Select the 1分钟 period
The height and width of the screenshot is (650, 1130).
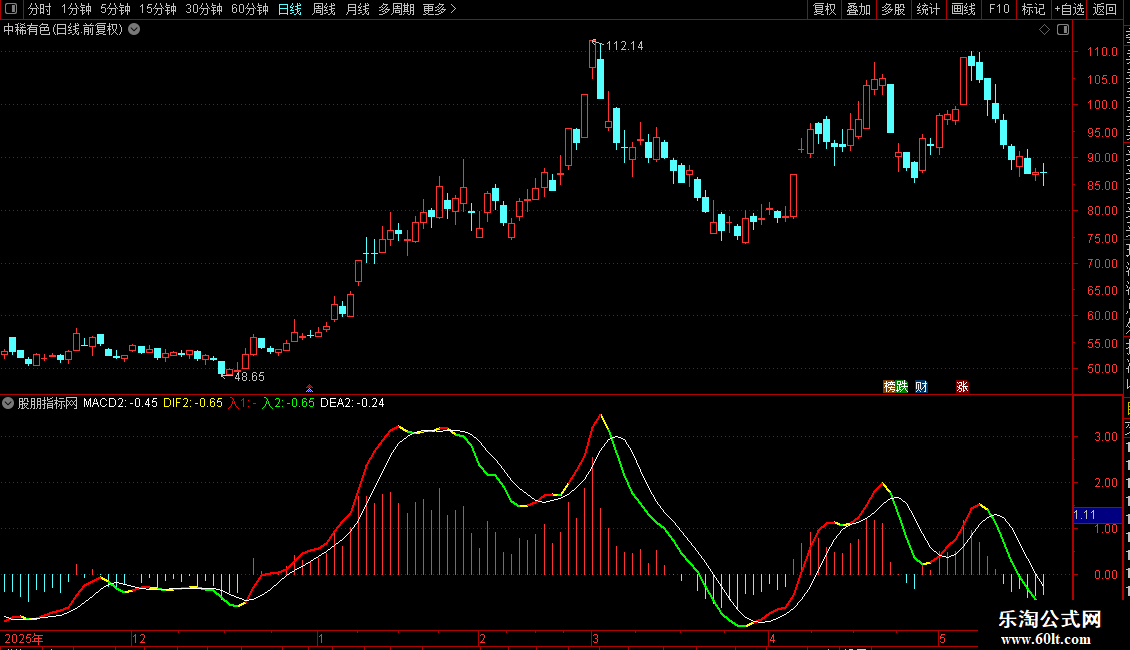click(x=76, y=9)
